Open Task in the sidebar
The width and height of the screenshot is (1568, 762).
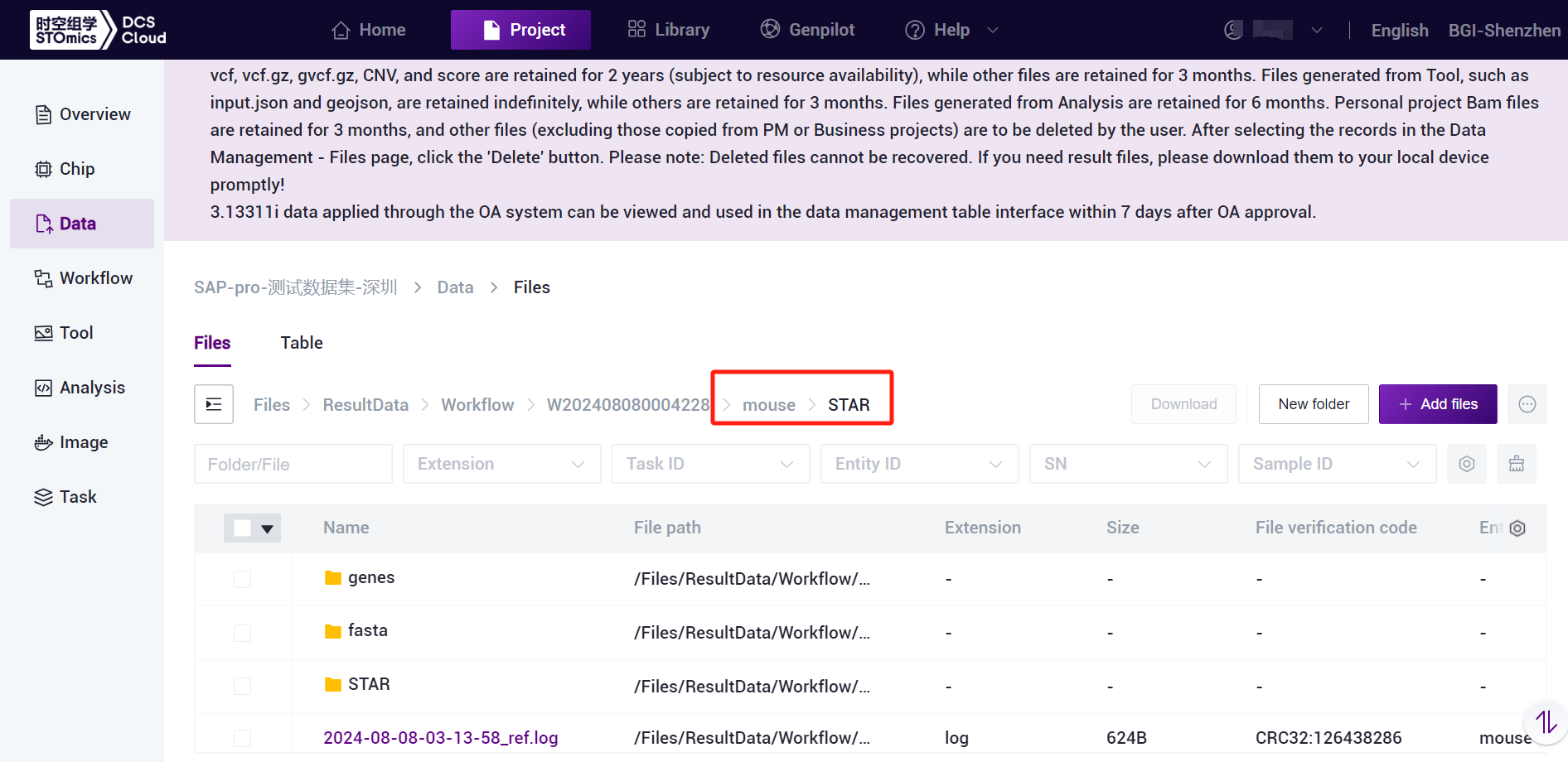(82, 497)
